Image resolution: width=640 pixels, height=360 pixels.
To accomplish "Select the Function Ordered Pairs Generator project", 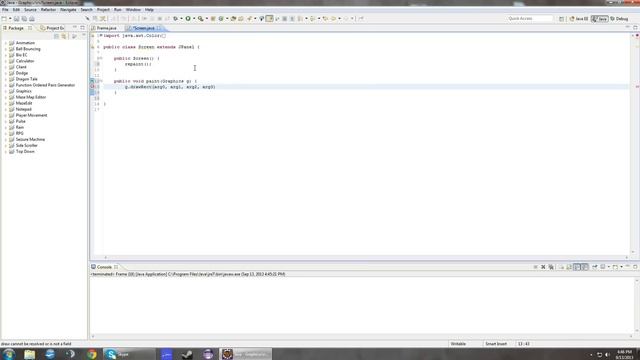I will tap(45, 85).
